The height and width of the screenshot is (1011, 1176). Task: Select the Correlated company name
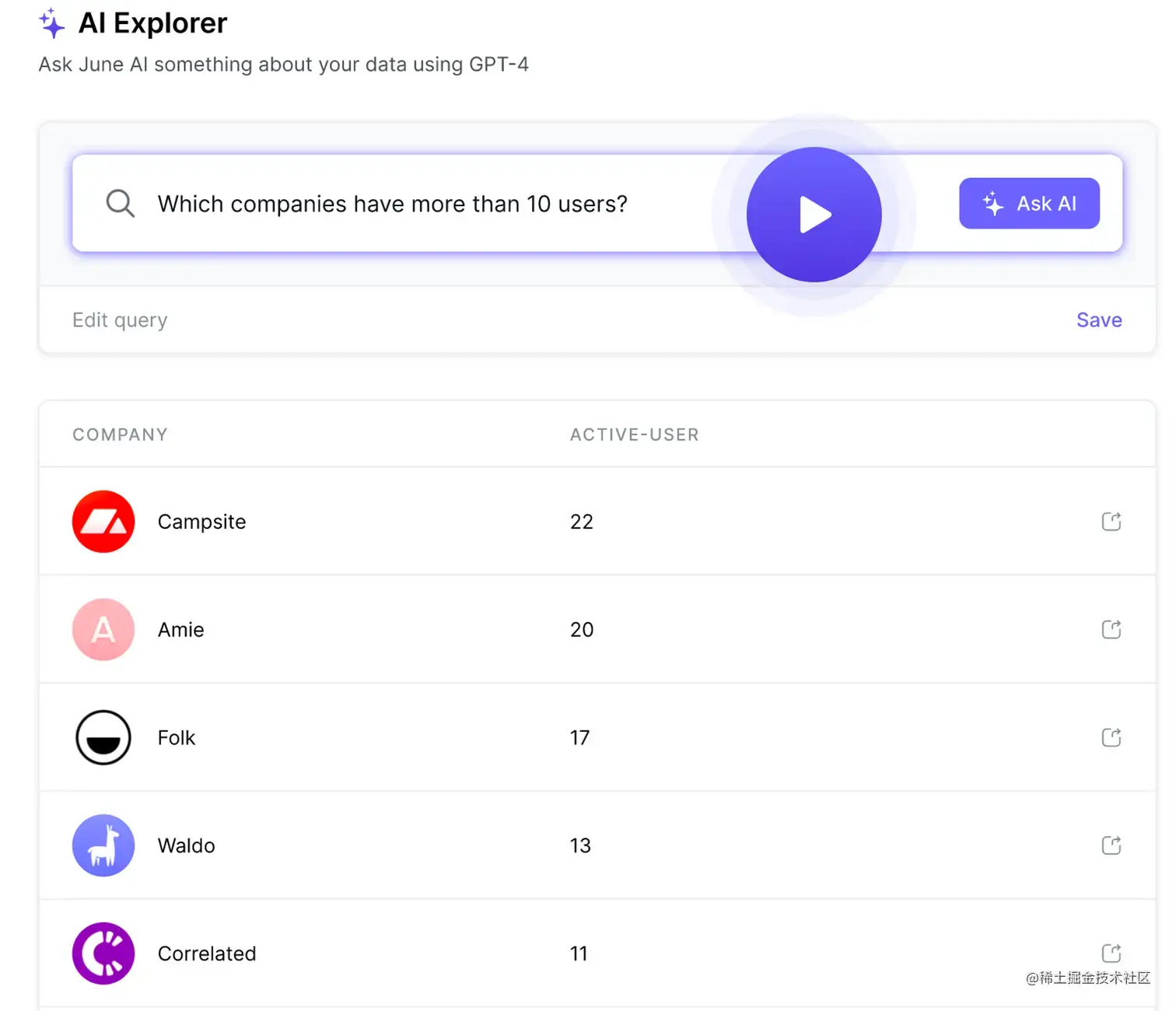click(207, 953)
